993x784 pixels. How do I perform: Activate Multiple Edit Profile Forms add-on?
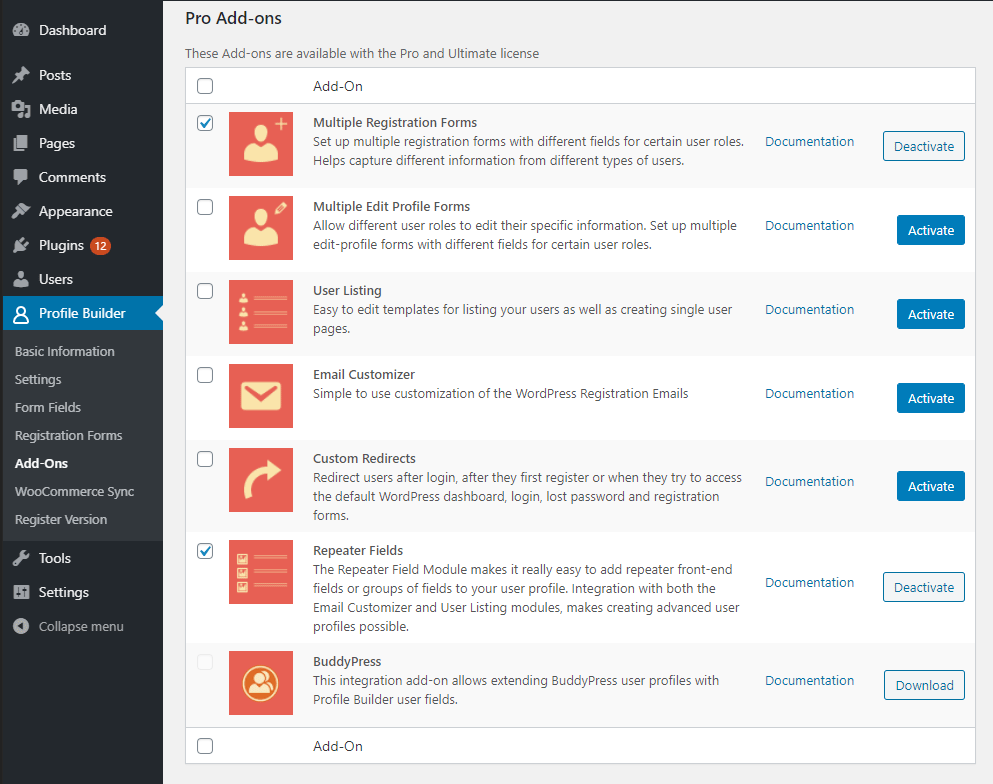[x=930, y=230]
